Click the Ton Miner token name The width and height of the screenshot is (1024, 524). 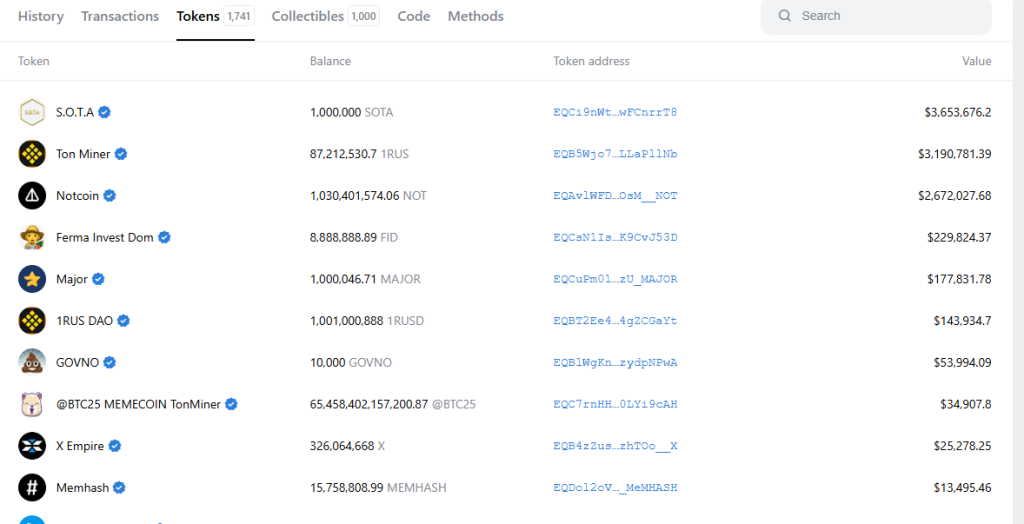click(x=84, y=154)
